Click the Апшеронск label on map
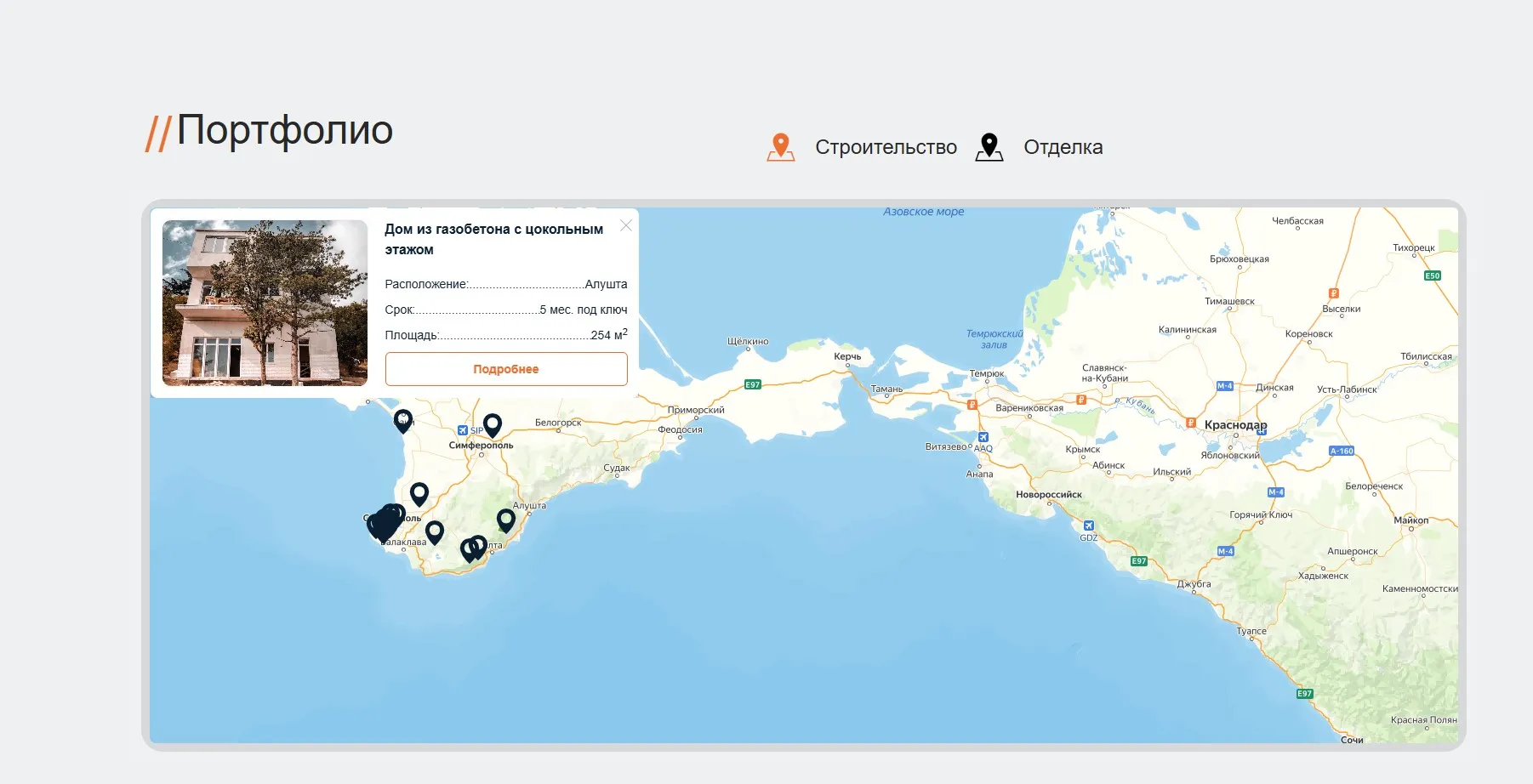This screenshot has width=1533, height=784. coord(1353,551)
